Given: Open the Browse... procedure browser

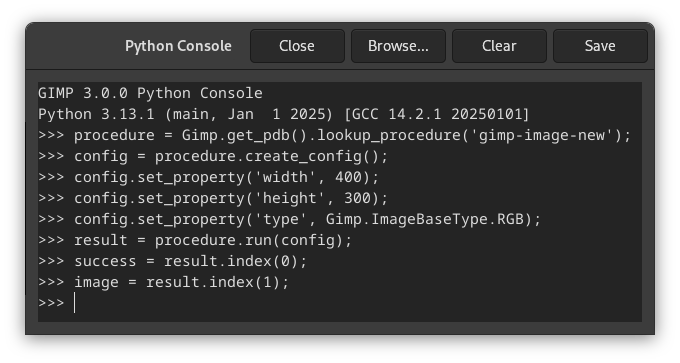Looking at the screenshot, I should 398,46.
